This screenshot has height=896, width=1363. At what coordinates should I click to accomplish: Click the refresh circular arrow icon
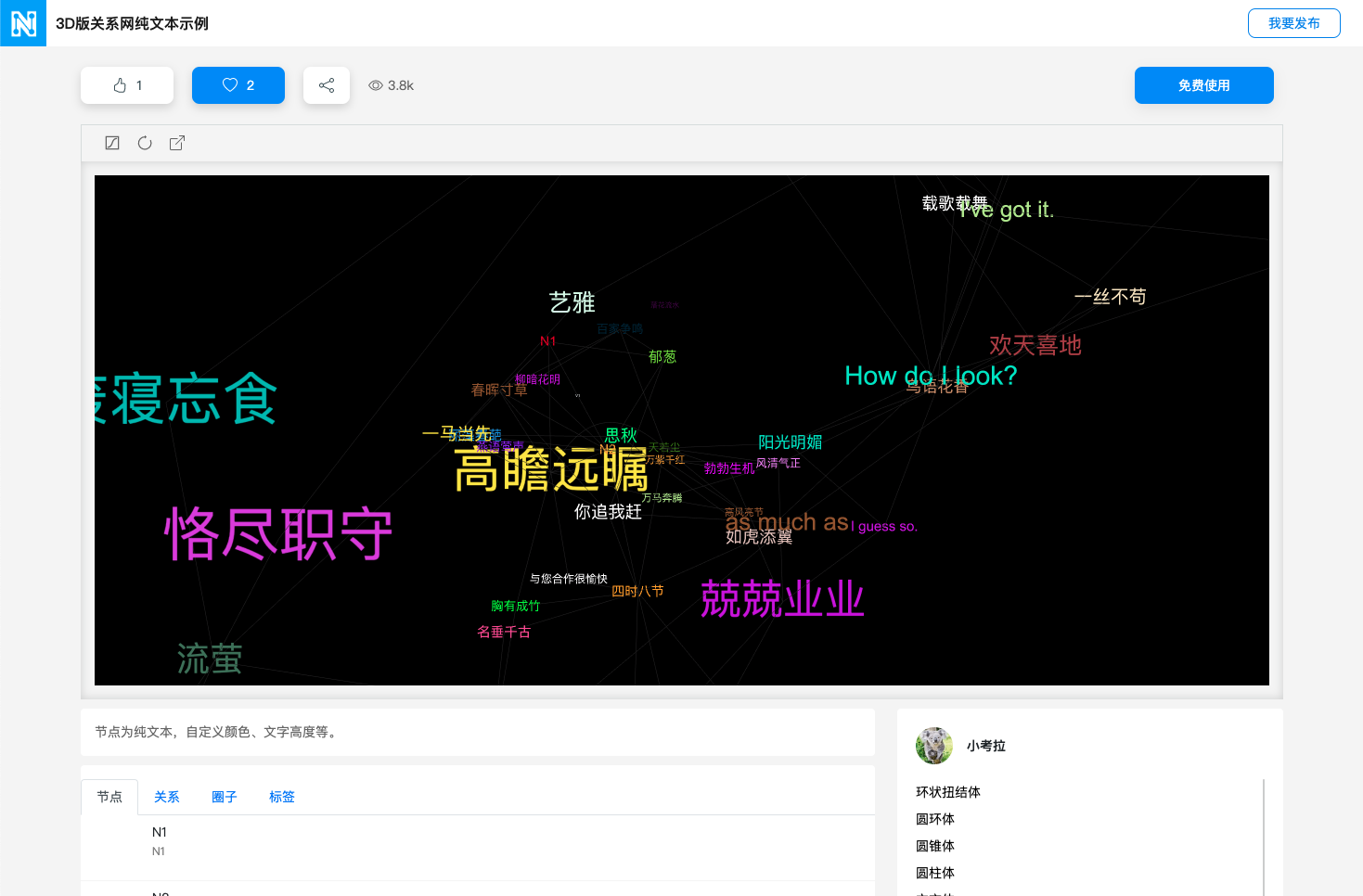(x=145, y=143)
